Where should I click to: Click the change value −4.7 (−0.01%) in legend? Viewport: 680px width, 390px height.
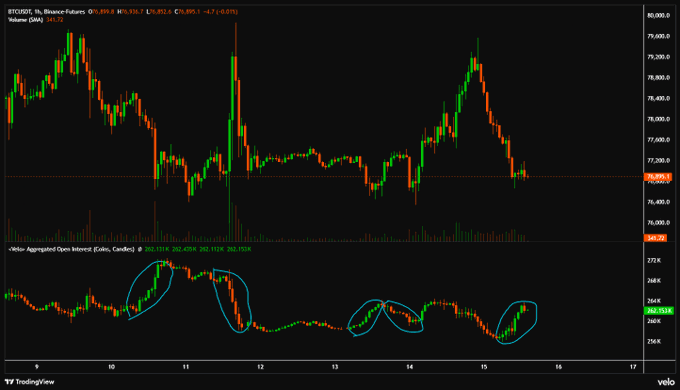[220, 12]
